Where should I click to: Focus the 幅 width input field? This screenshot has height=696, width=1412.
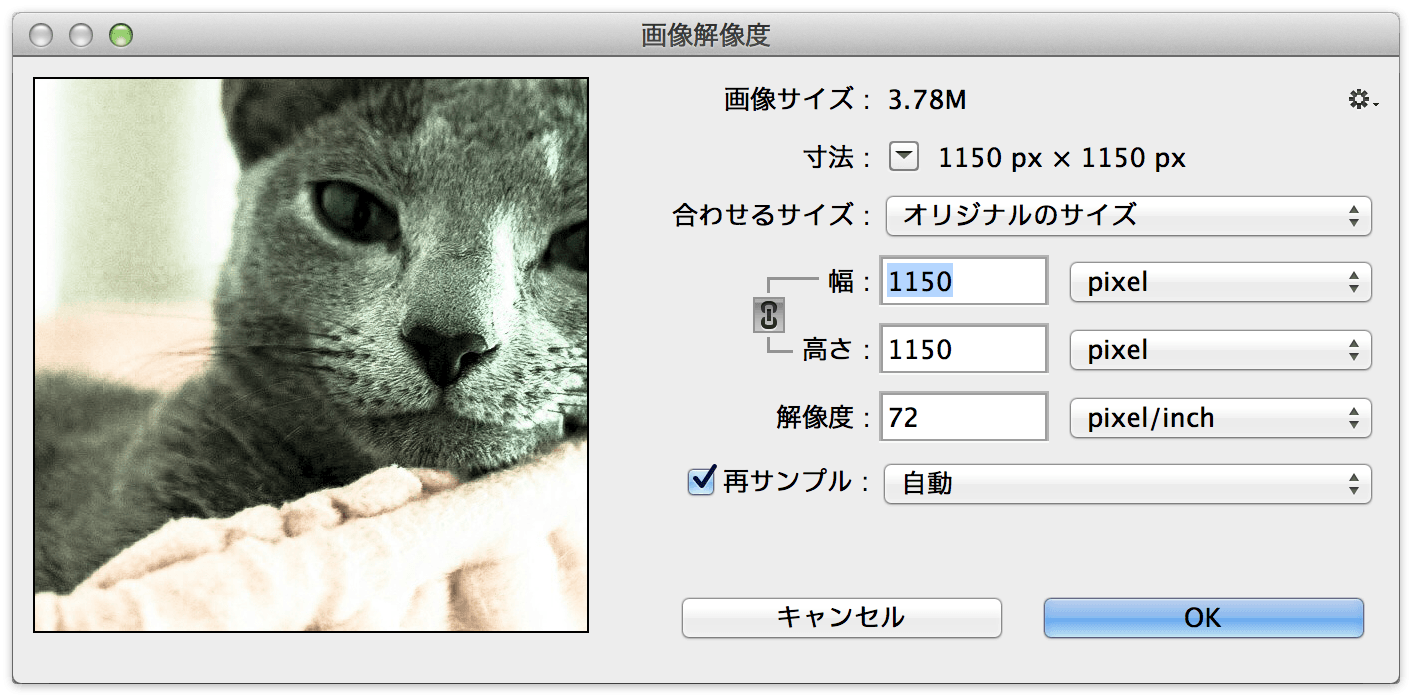click(x=964, y=281)
